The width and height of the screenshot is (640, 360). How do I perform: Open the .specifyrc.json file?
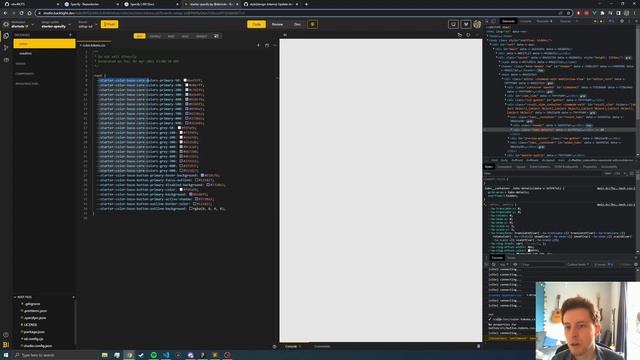[x=34, y=318]
